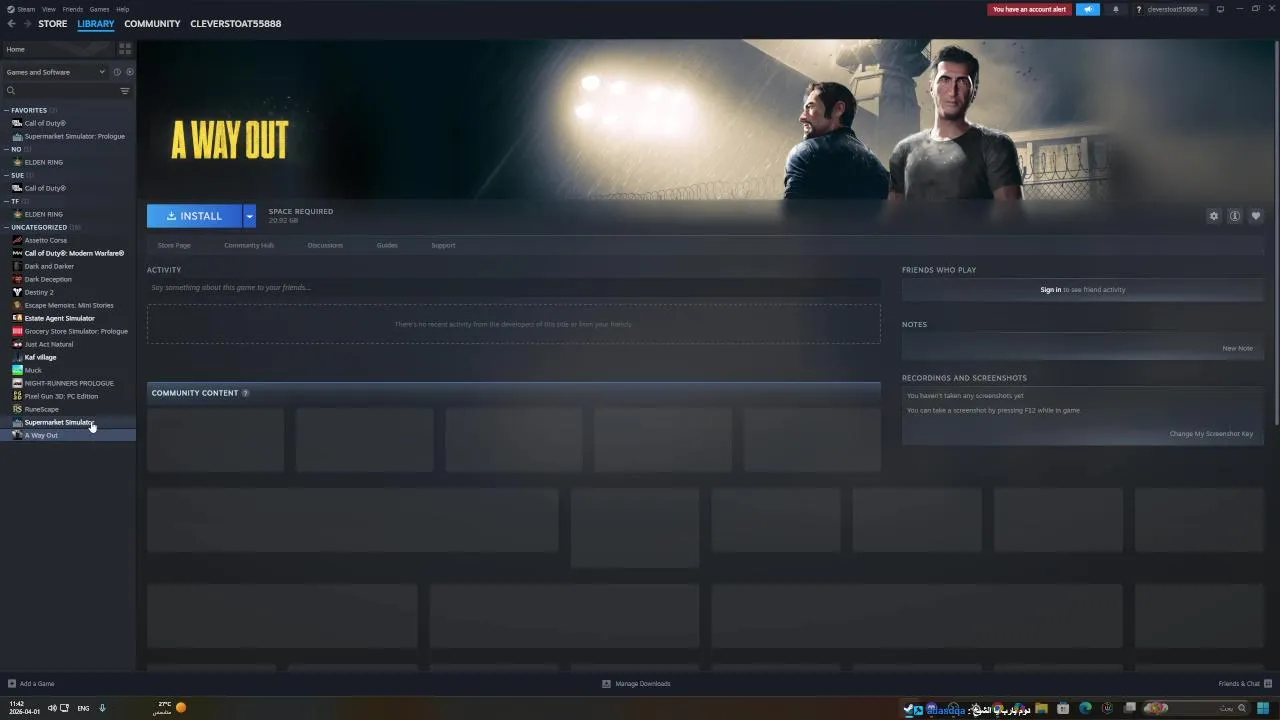
Task: Click the library search magnifier icon
Action: click(x=11, y=91)
